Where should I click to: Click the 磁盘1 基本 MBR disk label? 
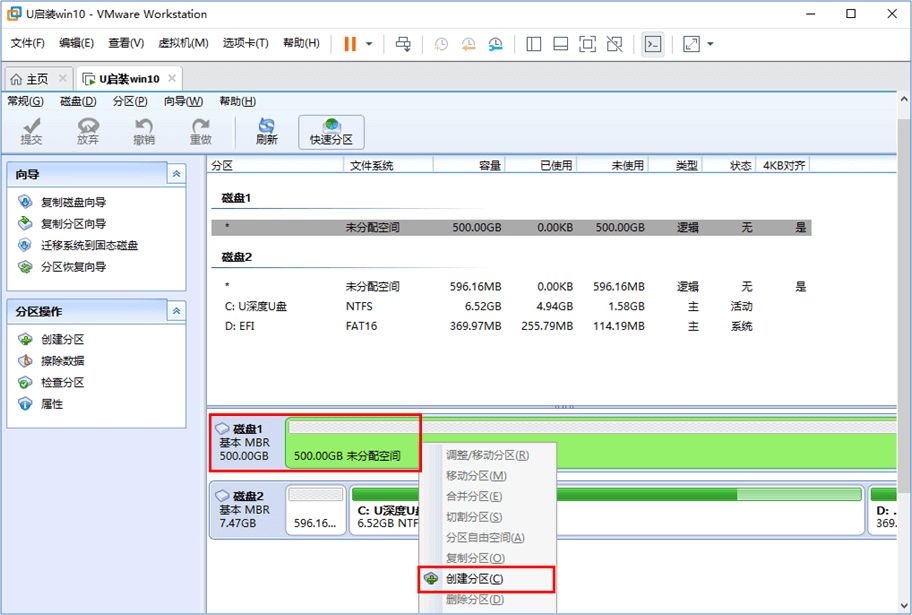tap(247, 442)
